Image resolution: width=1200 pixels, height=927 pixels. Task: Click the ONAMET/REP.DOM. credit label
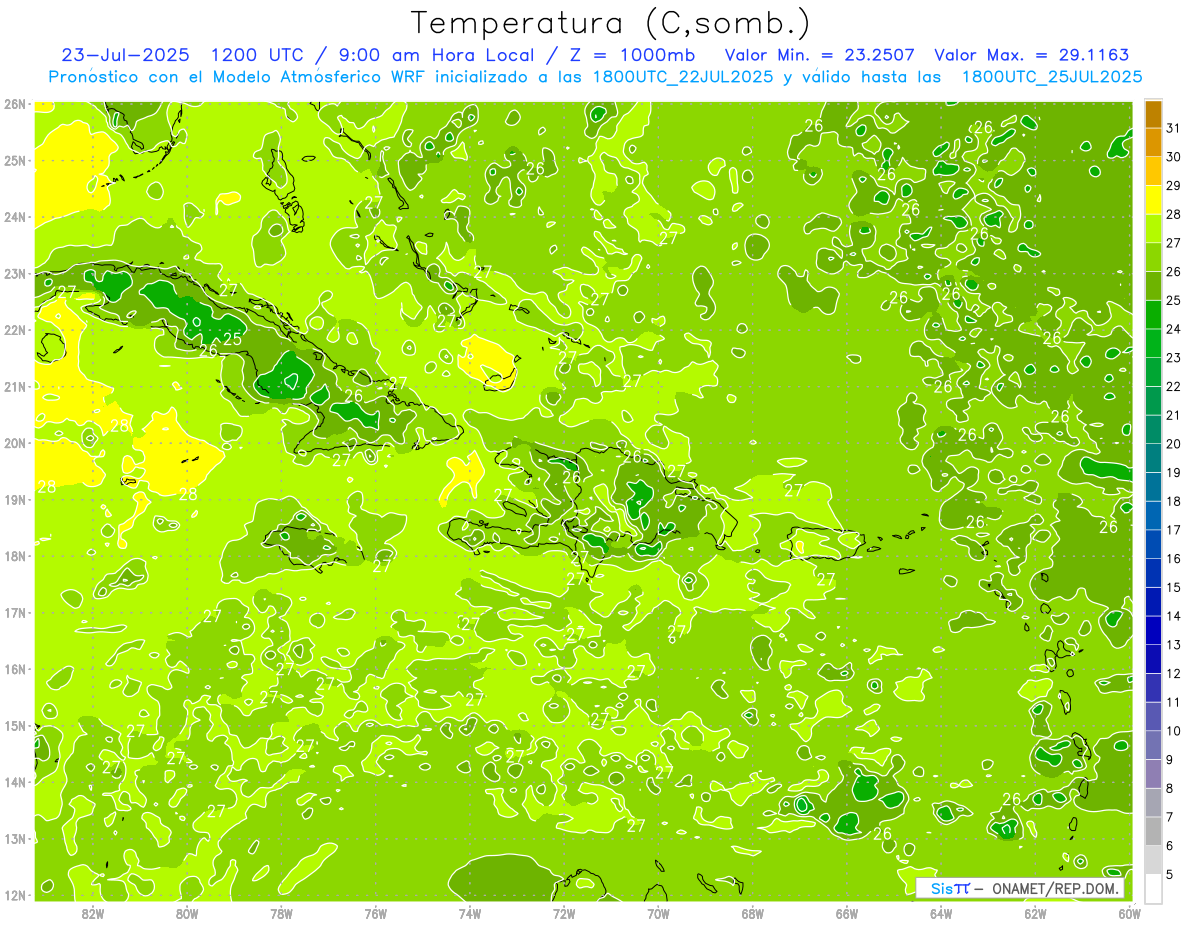click(x=1057, y=889)
